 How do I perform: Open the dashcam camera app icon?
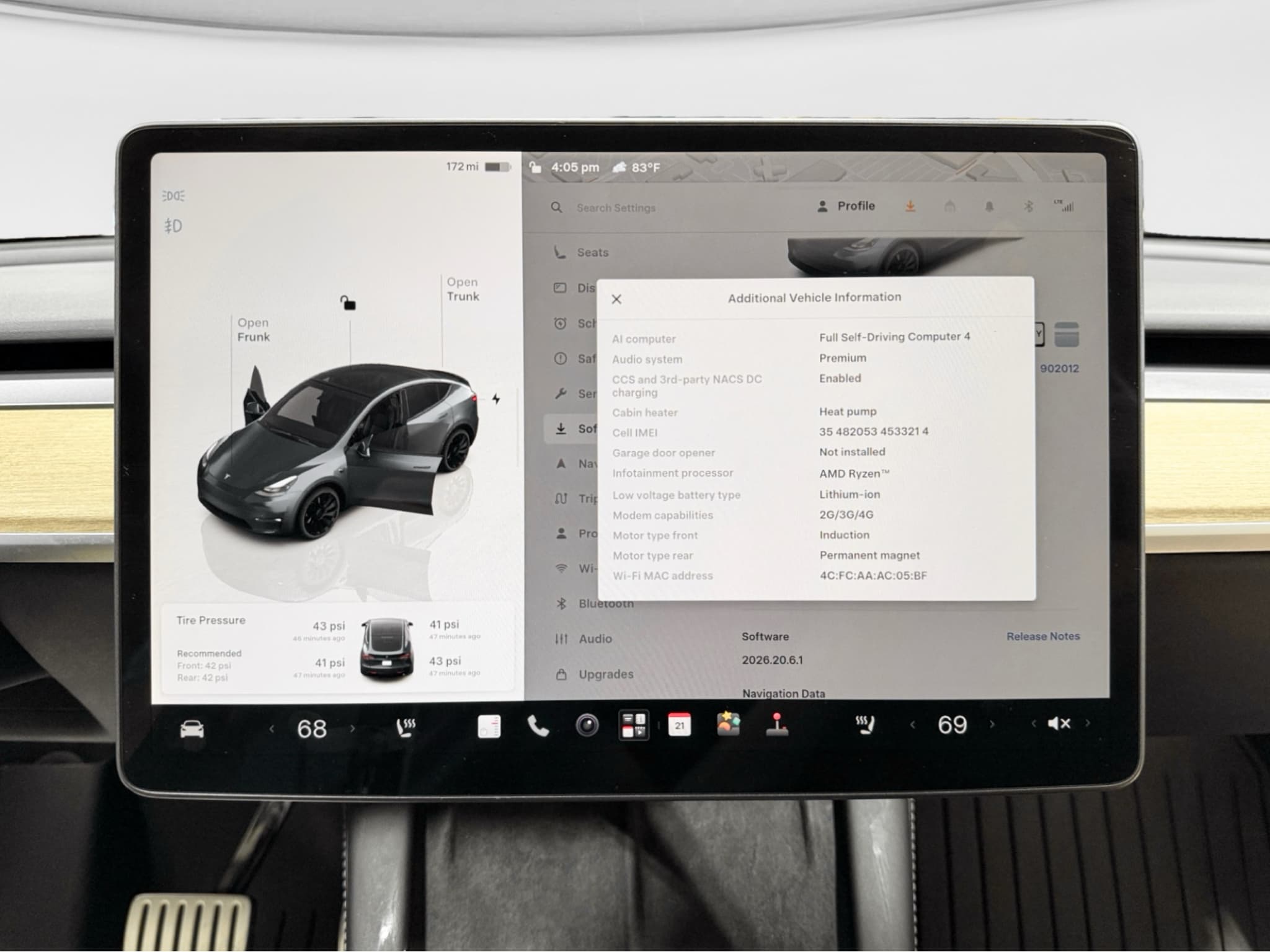click(587, 725)
